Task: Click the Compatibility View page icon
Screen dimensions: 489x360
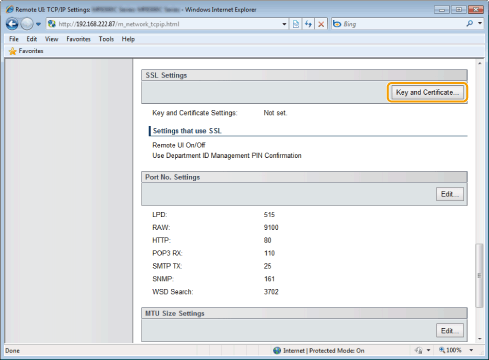Action: (296, 24)
